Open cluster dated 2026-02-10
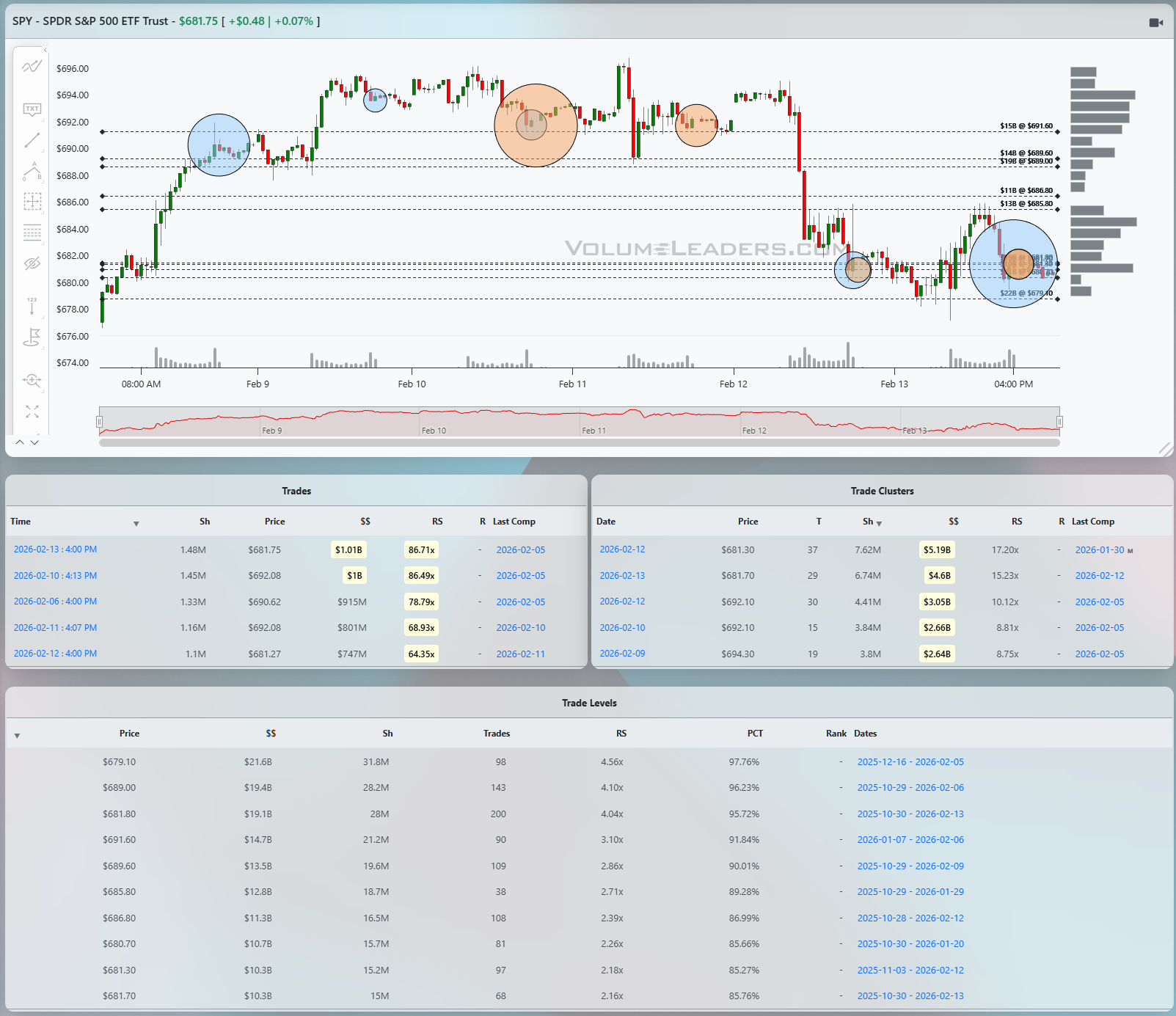 coord(622,628)
